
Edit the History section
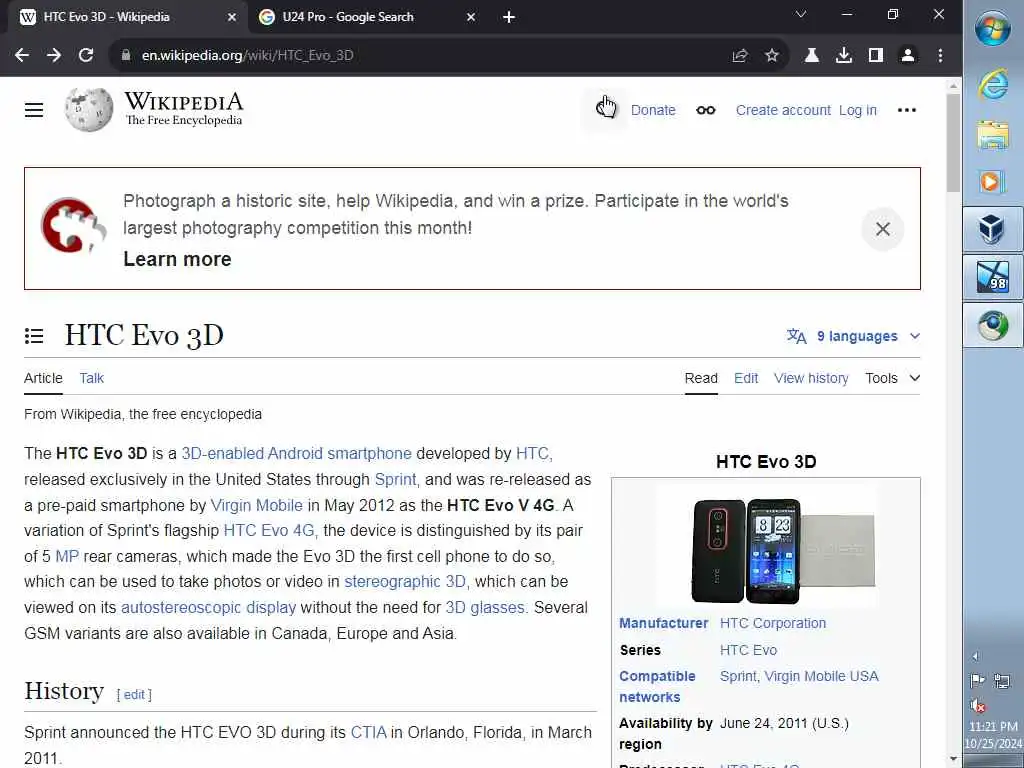click(x=134, y=695)
